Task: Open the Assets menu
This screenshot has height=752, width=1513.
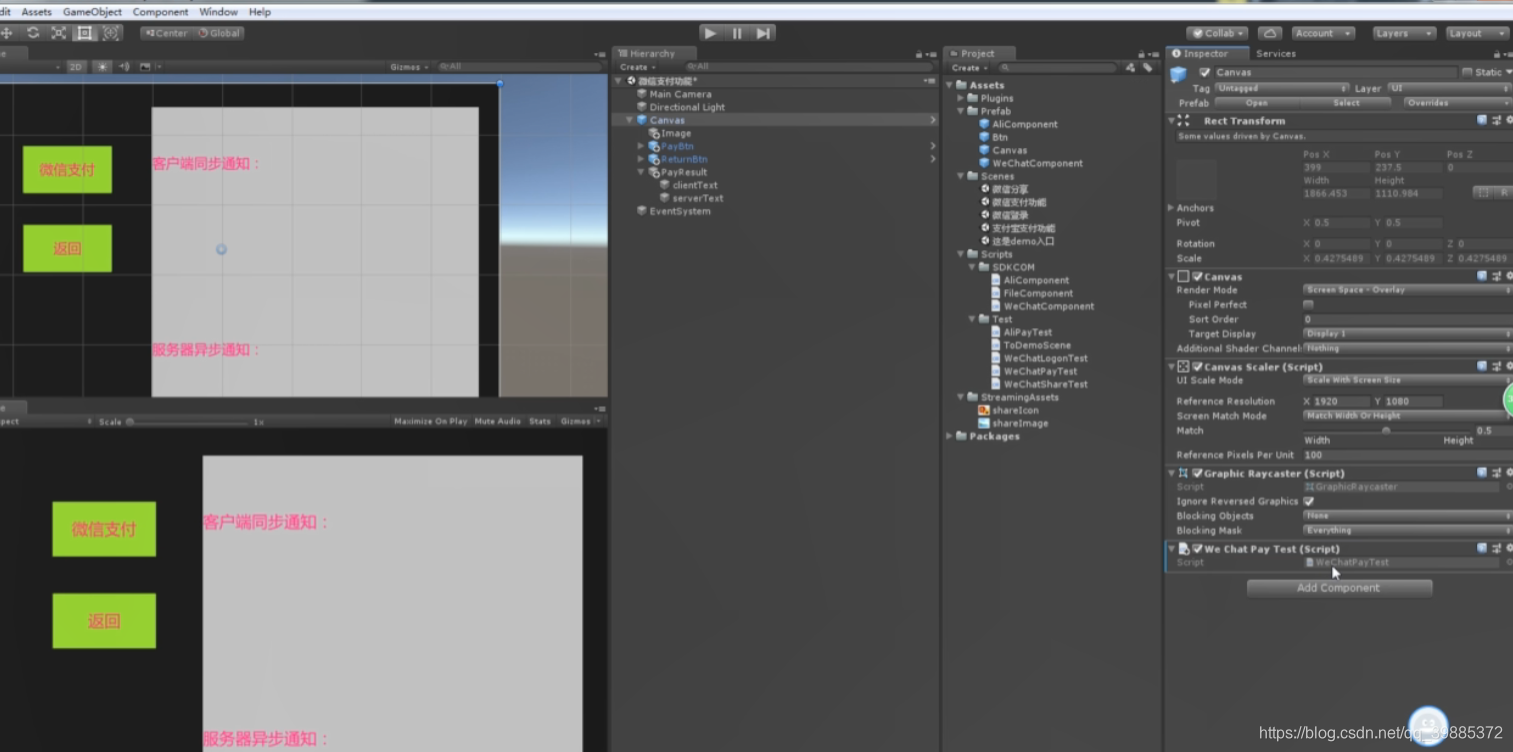Action: pyautogui.click(x=36, y=12)
